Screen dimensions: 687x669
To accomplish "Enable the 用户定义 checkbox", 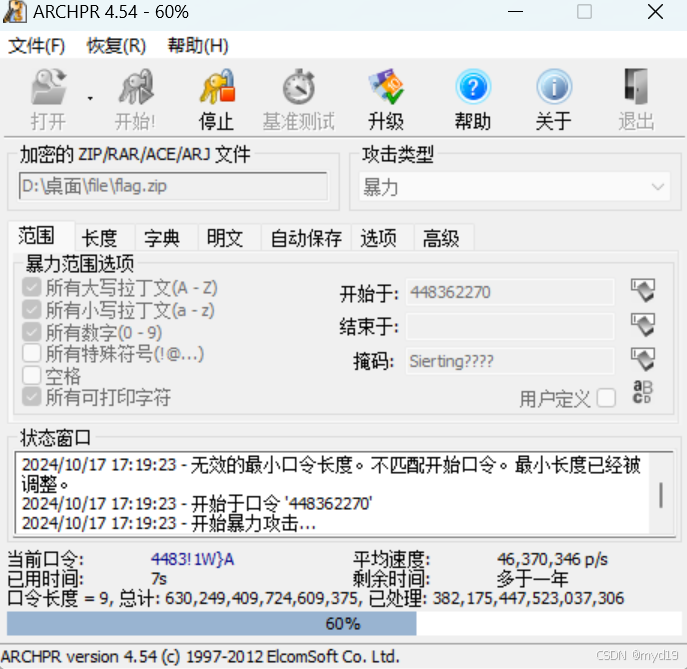I will pos(606,398).
